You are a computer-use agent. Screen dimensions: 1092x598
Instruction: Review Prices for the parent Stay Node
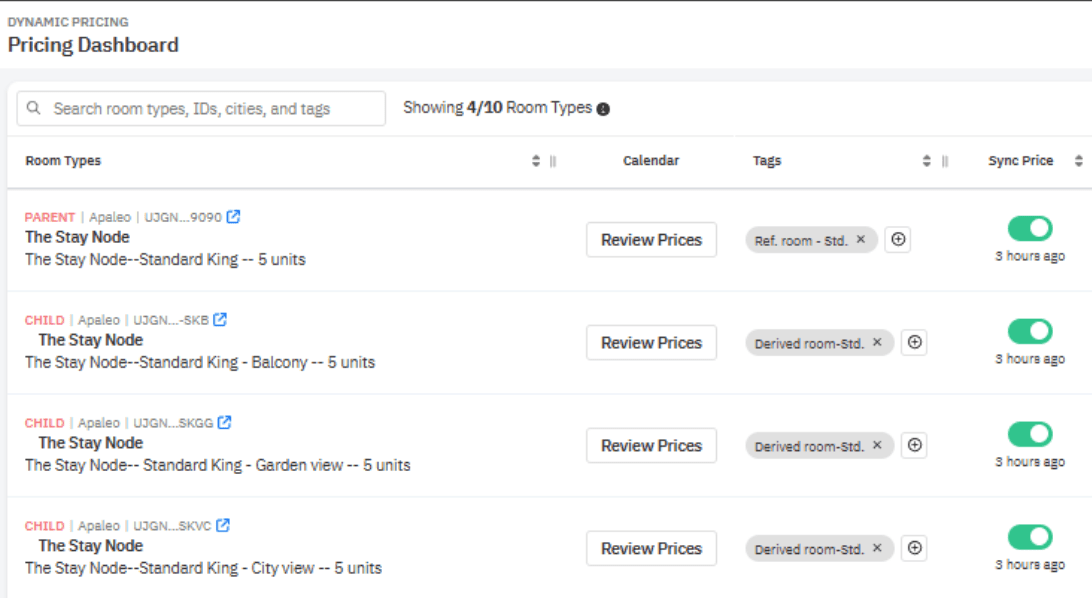tap(651, 239)
